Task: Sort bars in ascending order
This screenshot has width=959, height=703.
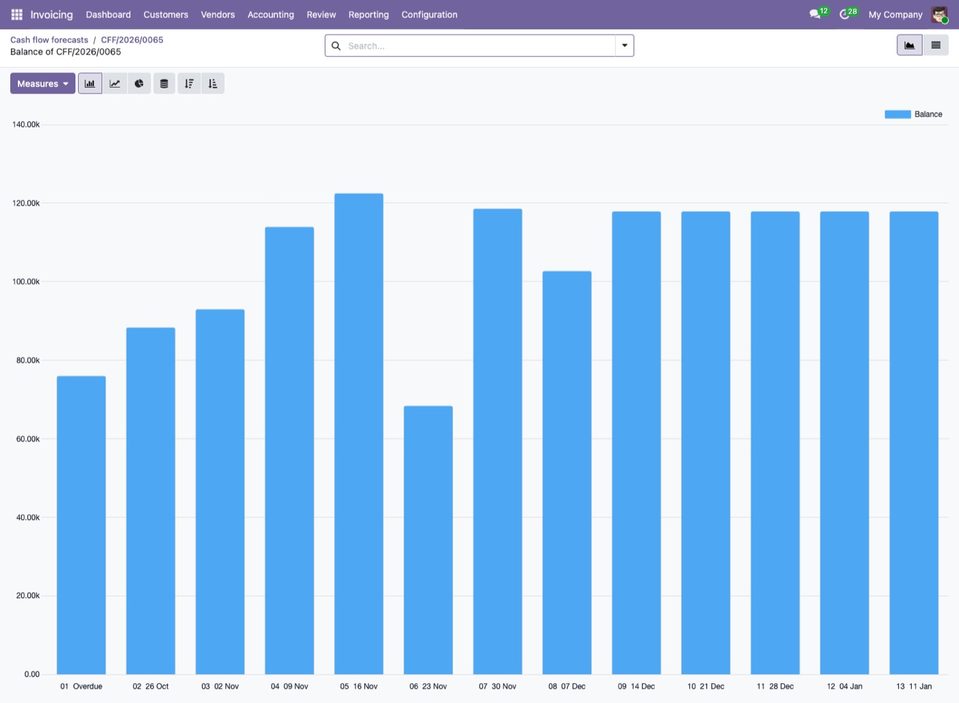Action: [213, 84]
